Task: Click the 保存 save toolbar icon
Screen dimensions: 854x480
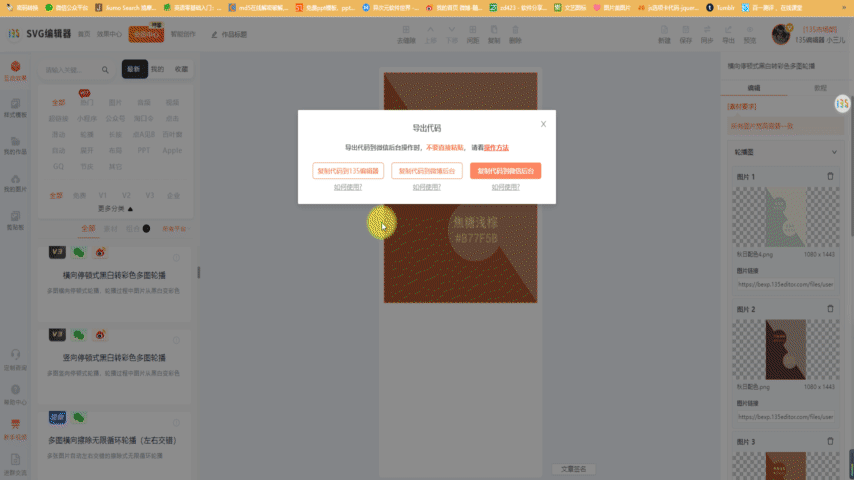Action: [x=685, y=34]
